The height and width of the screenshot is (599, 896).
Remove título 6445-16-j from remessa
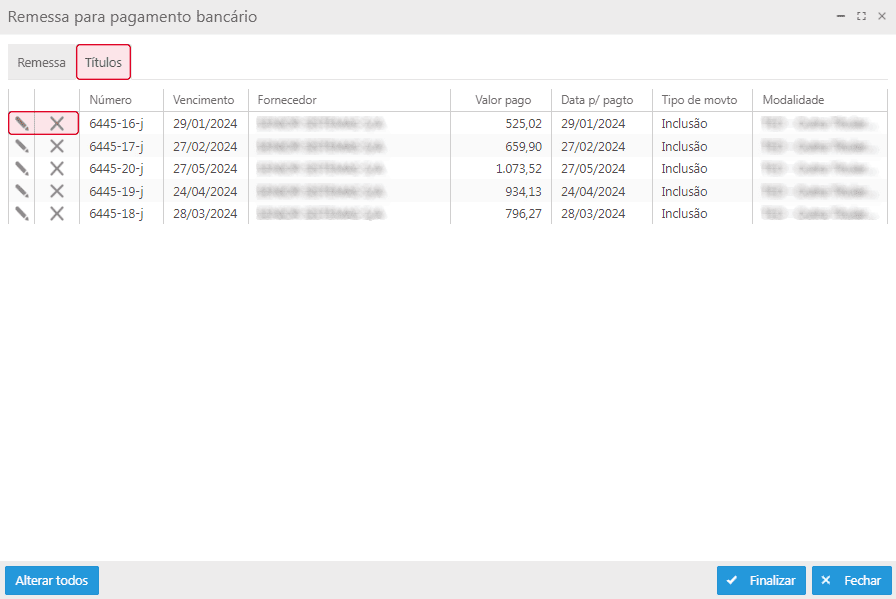click(57, 123)
